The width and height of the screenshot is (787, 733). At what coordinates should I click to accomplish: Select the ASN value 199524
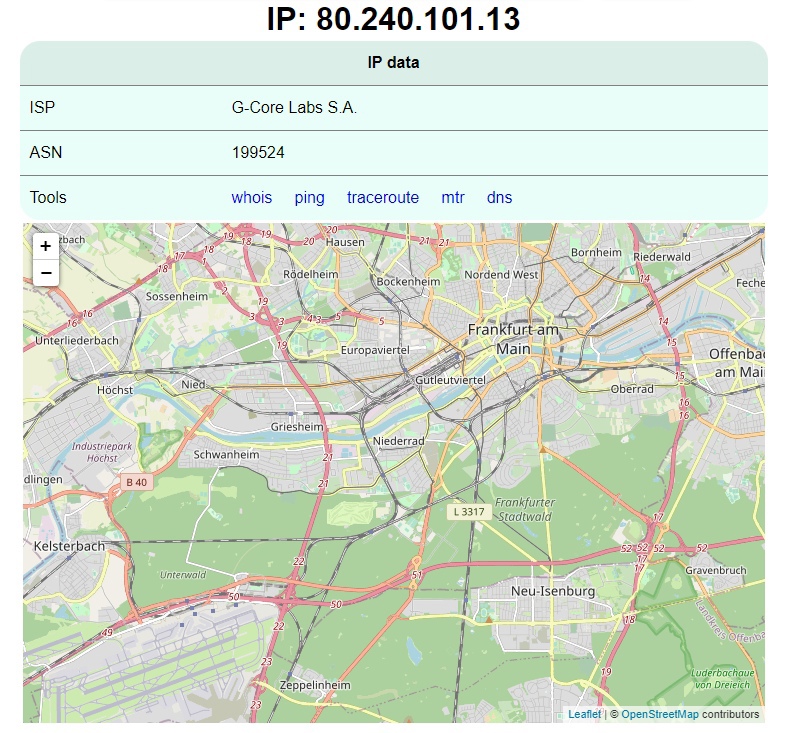tap(258, 153)
